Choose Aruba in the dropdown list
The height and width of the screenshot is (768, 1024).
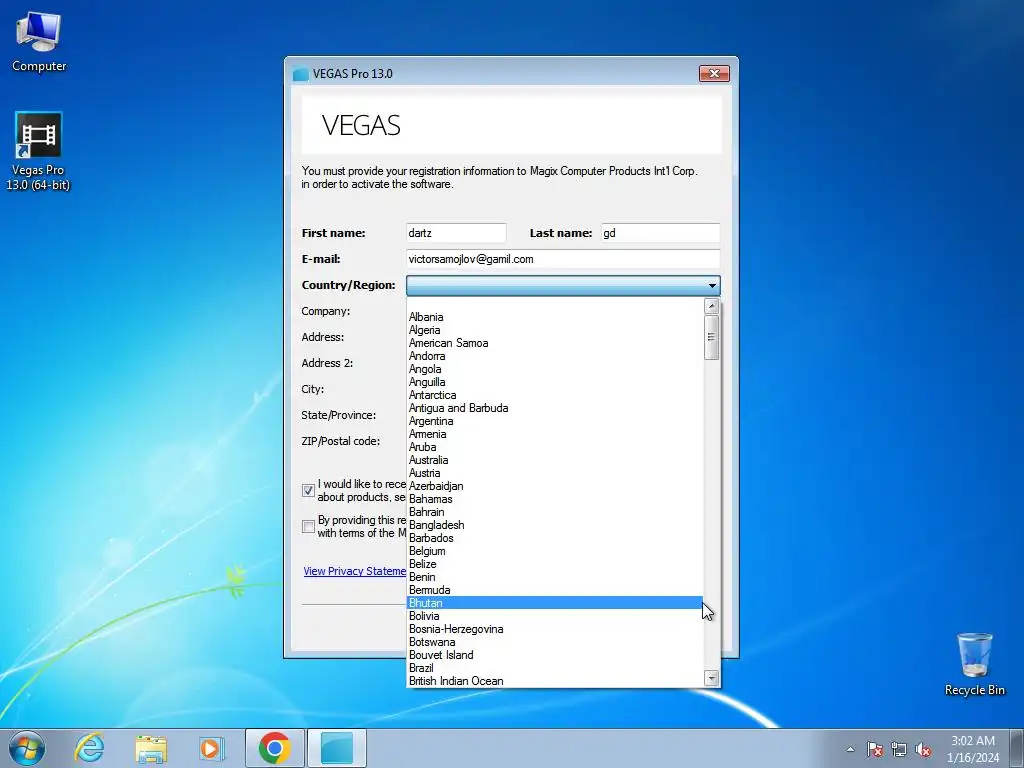click(554, 447)
